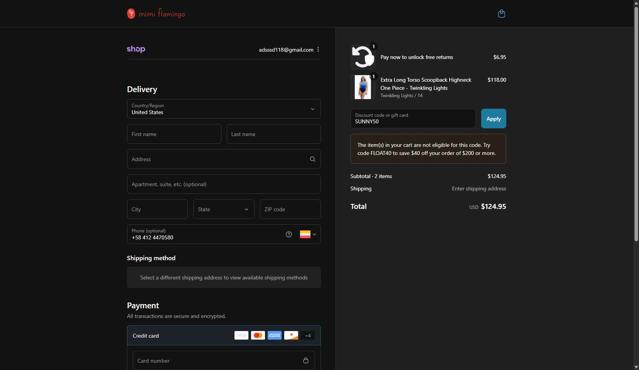The image size is (639, 370).
Task: Click the free returns circular arrow icon
Action: click(x=362, y=56)
